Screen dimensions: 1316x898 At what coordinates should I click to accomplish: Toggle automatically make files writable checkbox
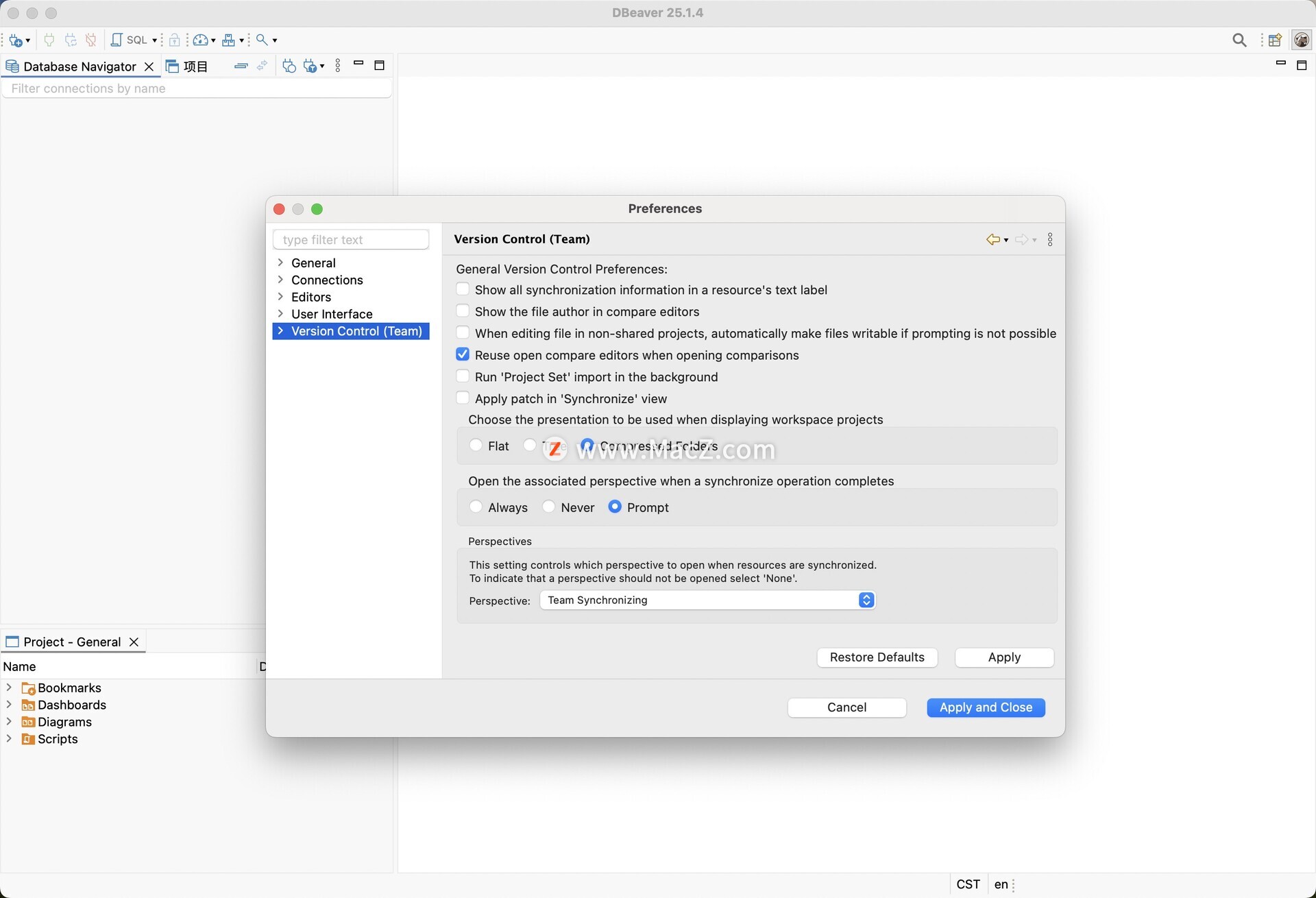click(463, 333)
